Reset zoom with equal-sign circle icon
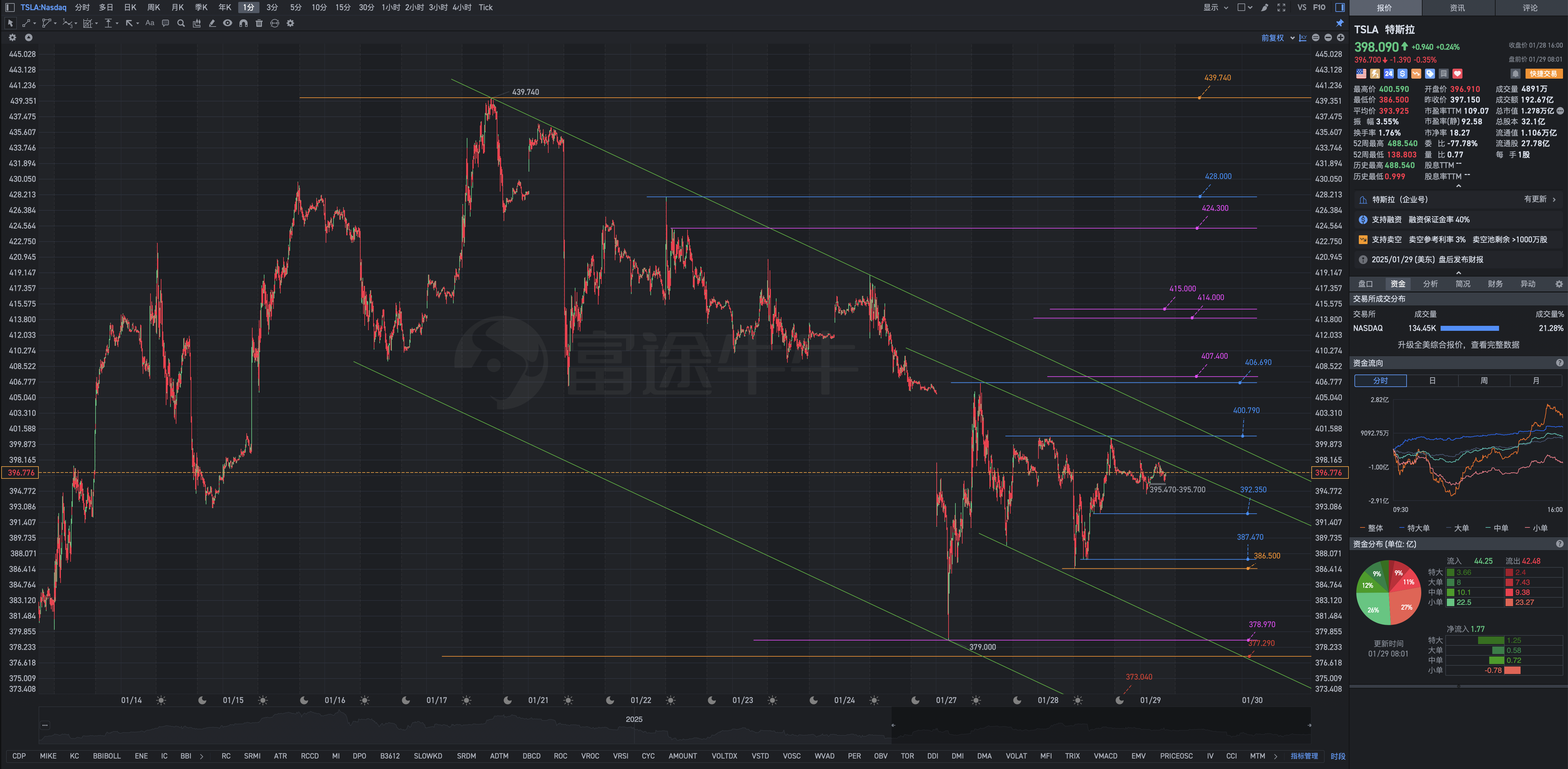This screenshot has width=1568, height=769. pyautogui.click(x=1316, y=38)
